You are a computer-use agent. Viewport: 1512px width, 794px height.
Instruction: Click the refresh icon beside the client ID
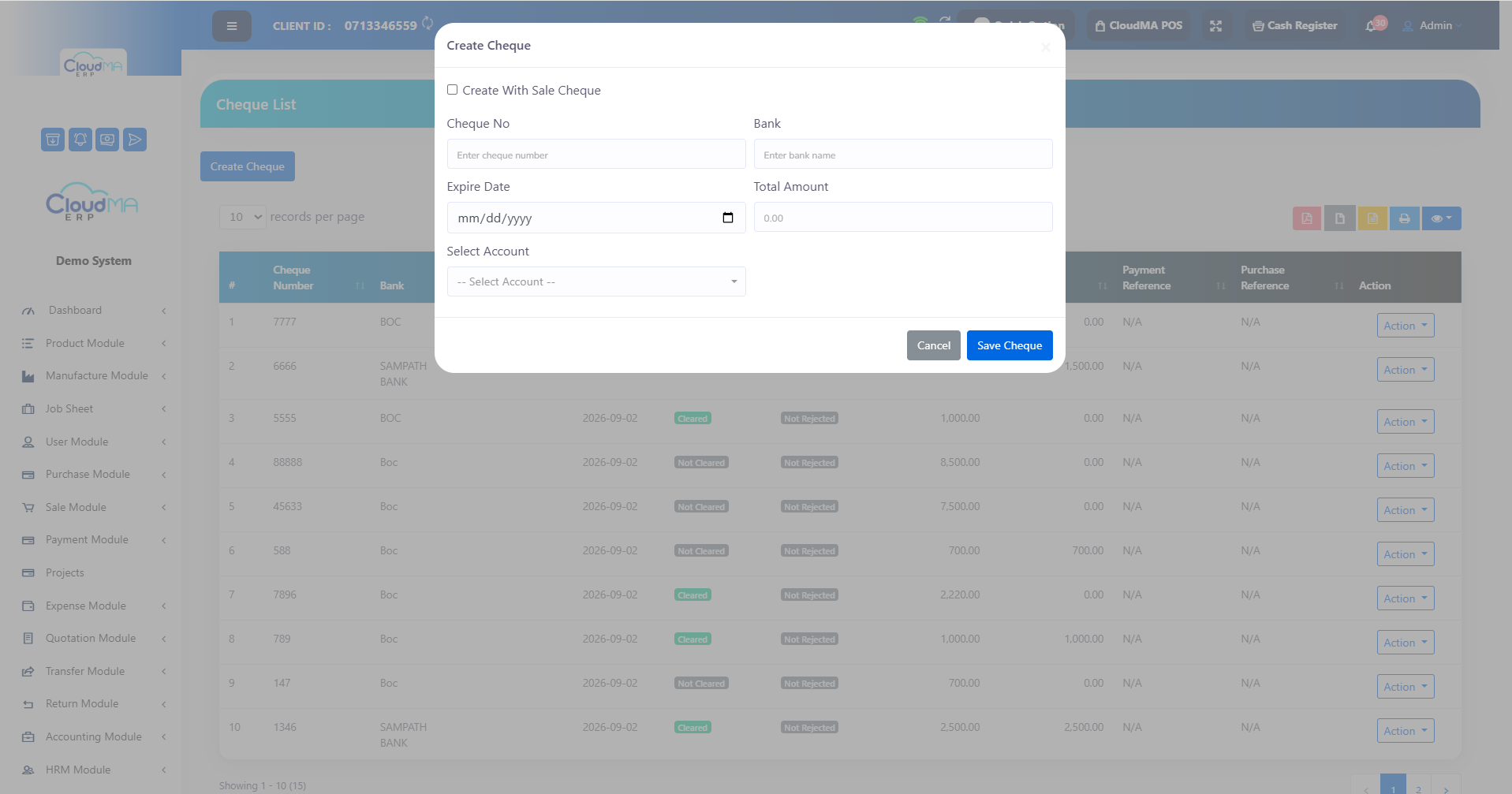[427, 24]
